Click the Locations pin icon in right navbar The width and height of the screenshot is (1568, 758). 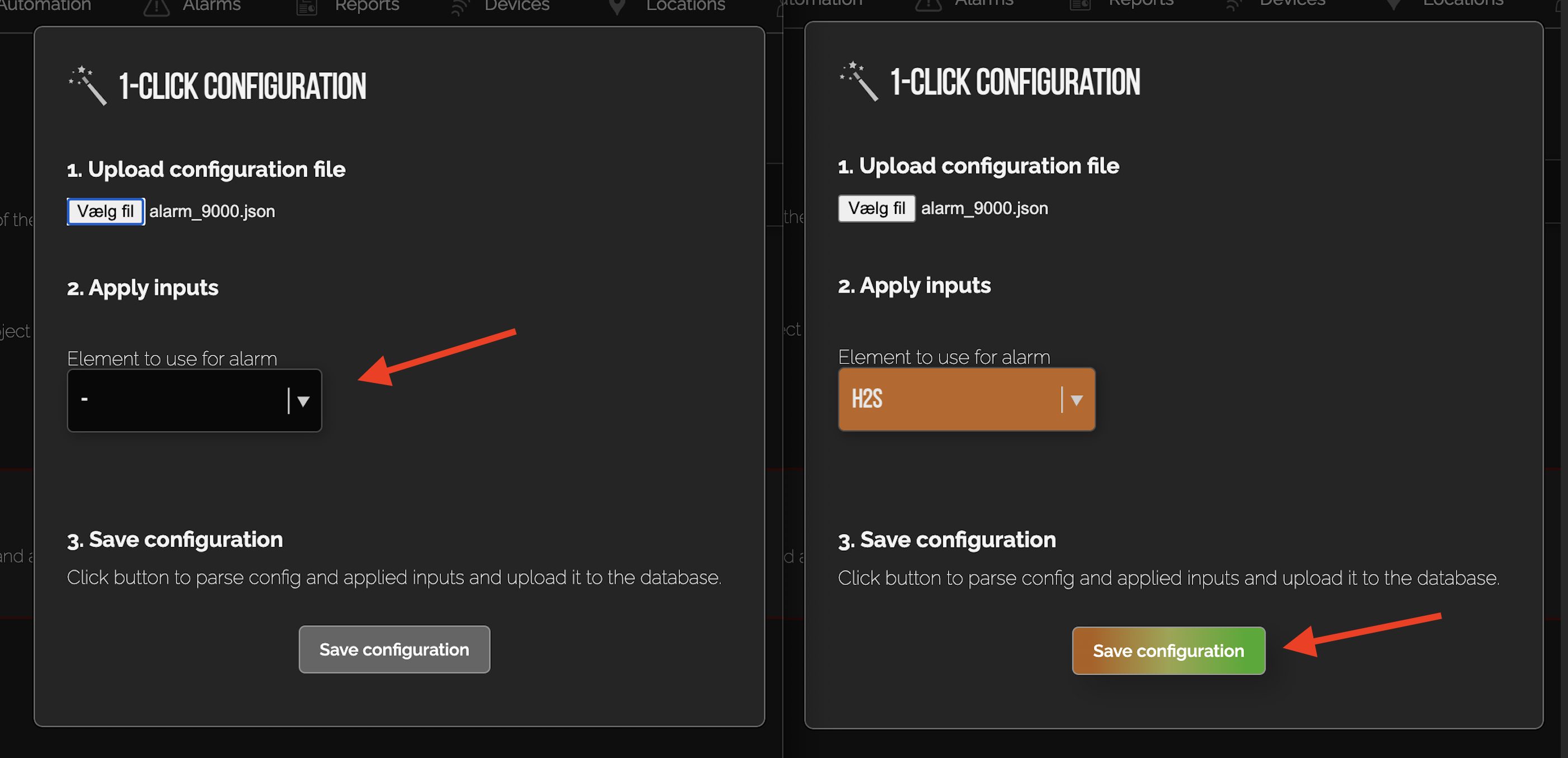pos(1394,4)
